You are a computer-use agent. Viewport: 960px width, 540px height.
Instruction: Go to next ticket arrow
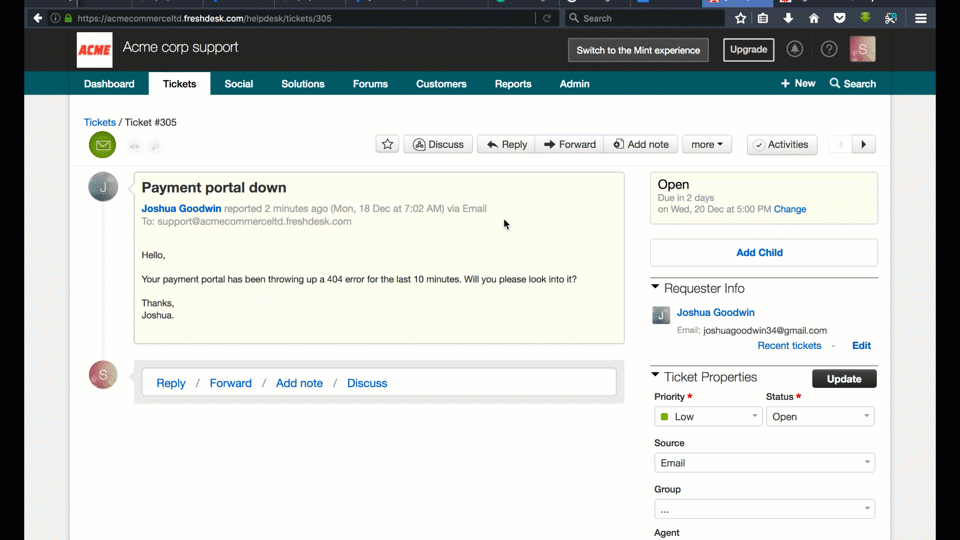[864, 144]
